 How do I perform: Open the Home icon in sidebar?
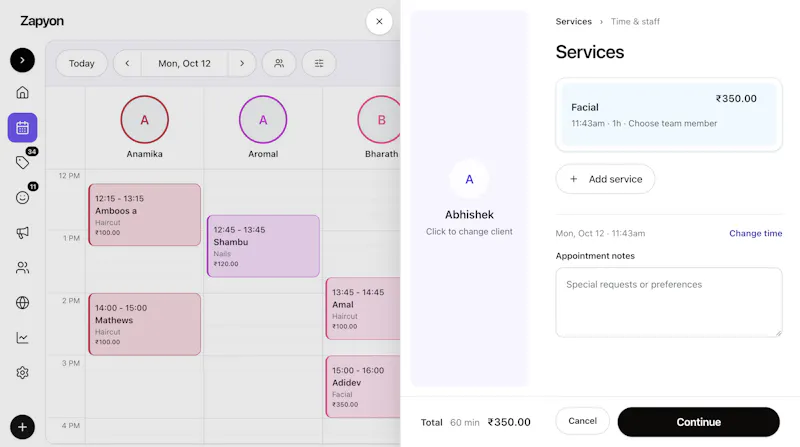(x=22, y=92)
